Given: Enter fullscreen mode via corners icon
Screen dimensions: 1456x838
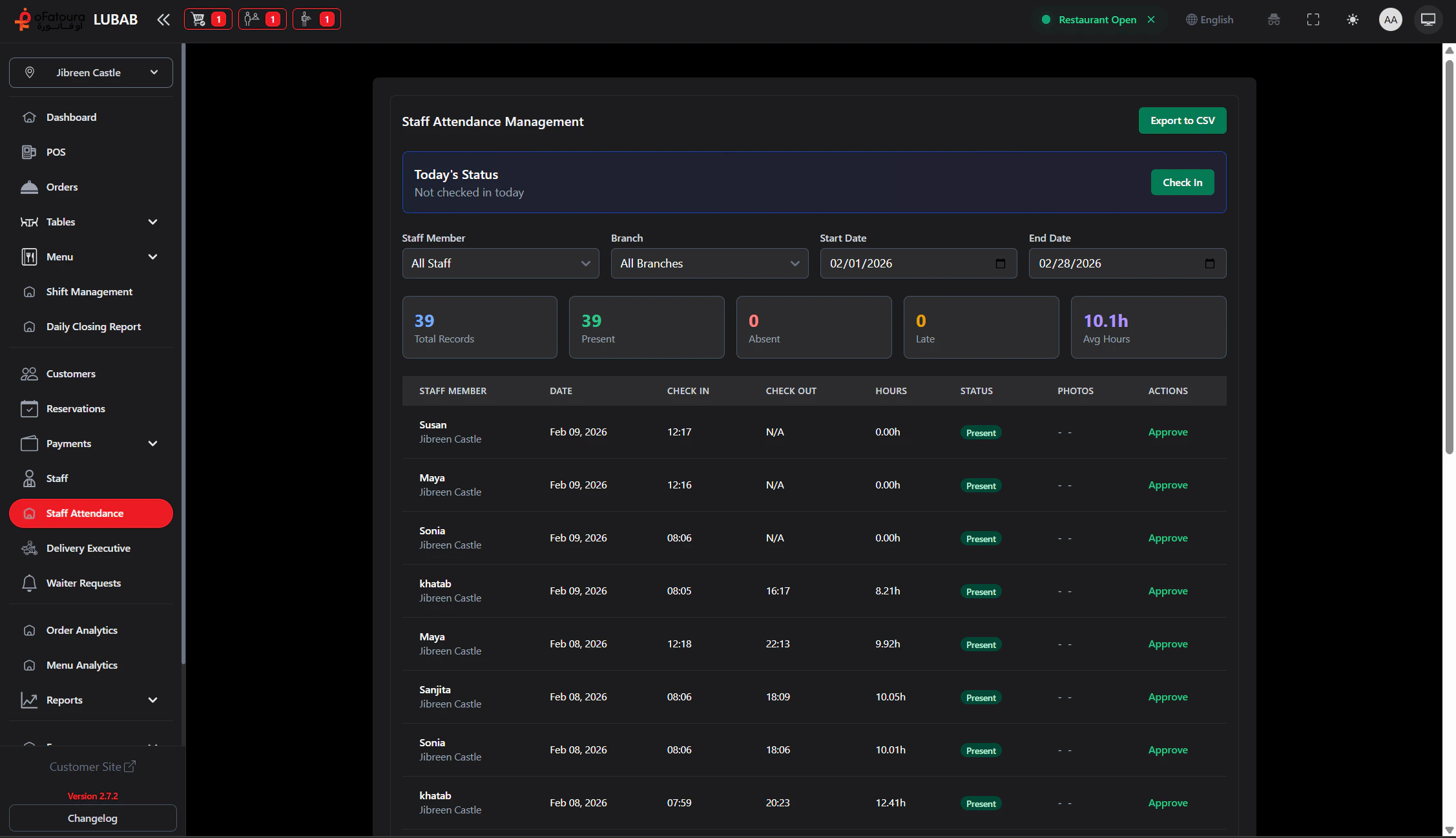Looking at the screenshot, I should [x=1313, y=19].
